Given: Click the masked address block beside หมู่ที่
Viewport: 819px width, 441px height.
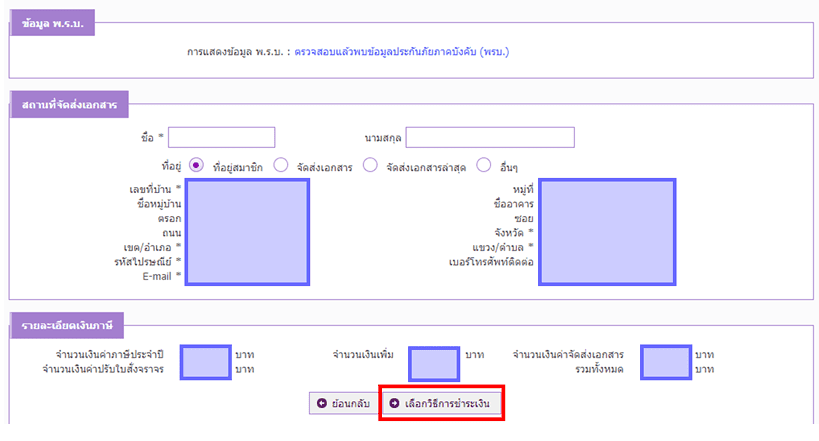Looking at the screenshot, I should click(x=607, y=232).
